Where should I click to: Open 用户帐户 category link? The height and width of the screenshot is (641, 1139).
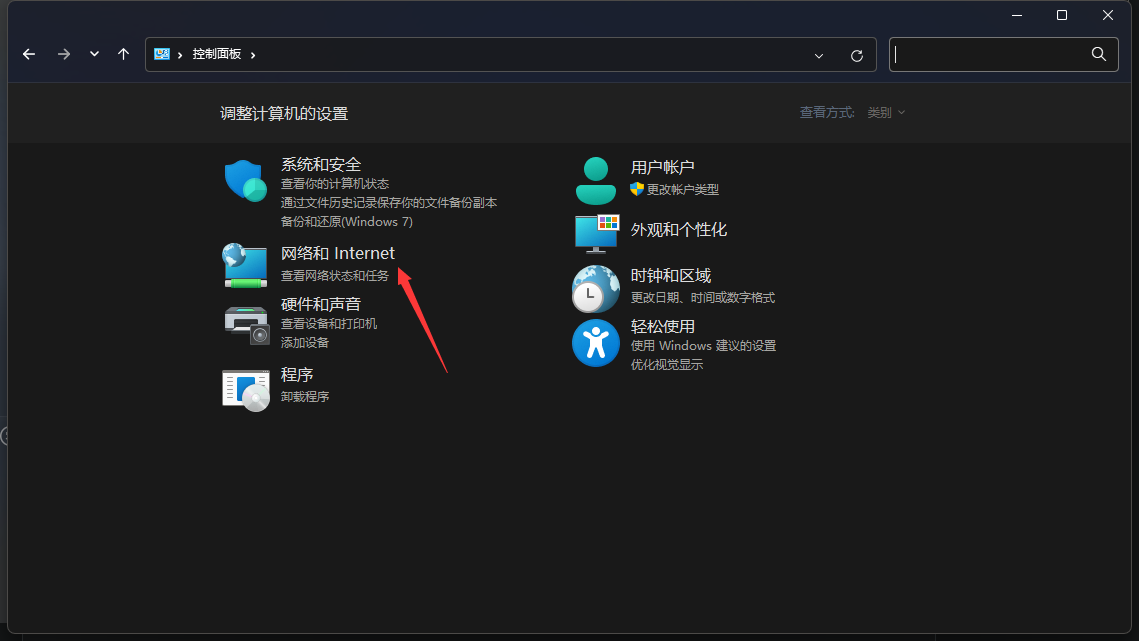pyautogui.click(x=662, y=167)
